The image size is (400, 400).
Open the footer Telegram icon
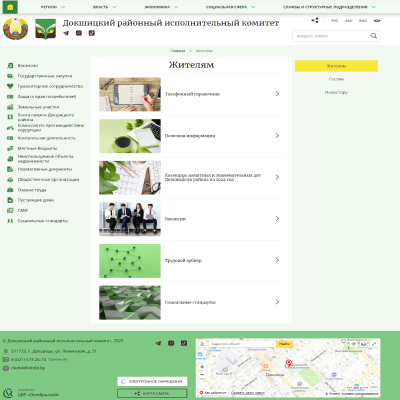pyautogui.click(x=158, y=343)
